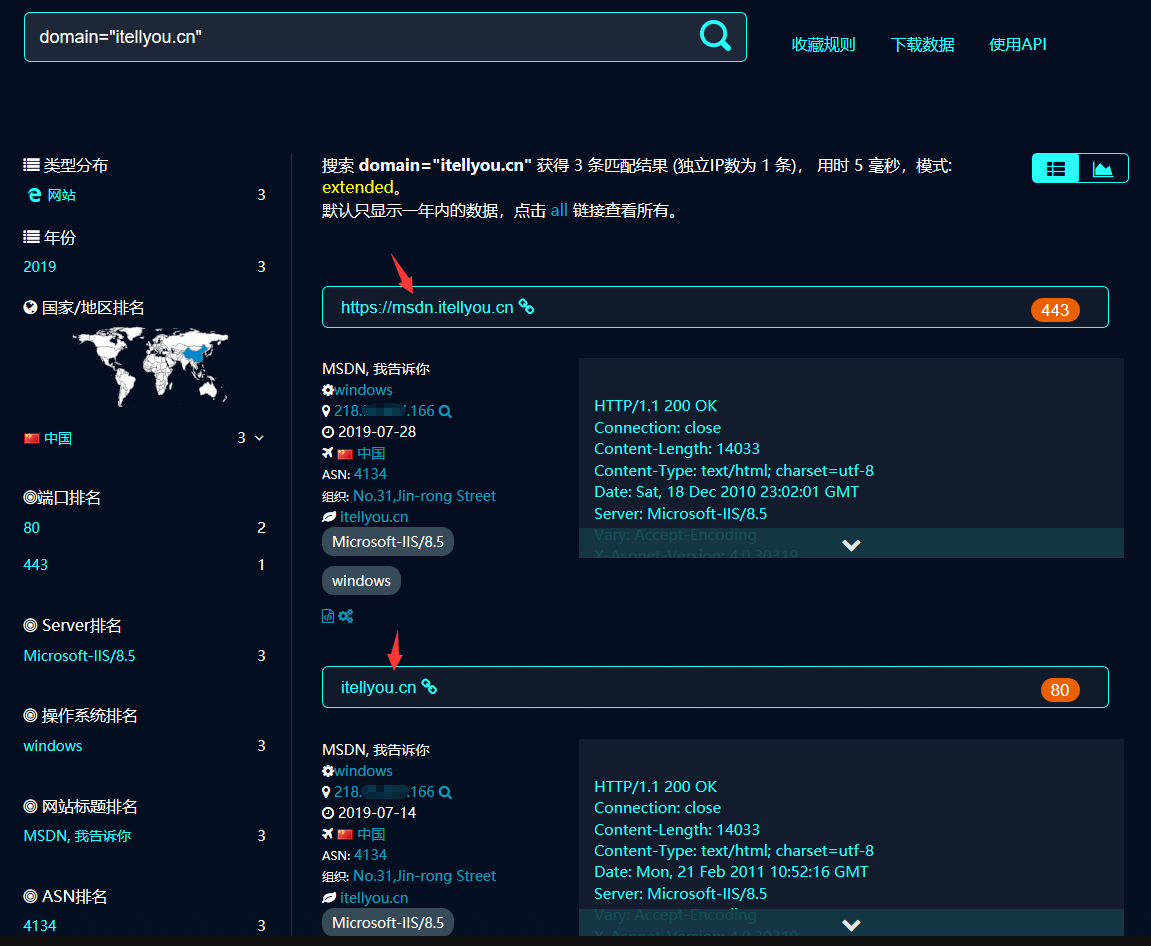1151x946 pixels.
Task: Click the orange 80 port badge
Action: 1059,690
